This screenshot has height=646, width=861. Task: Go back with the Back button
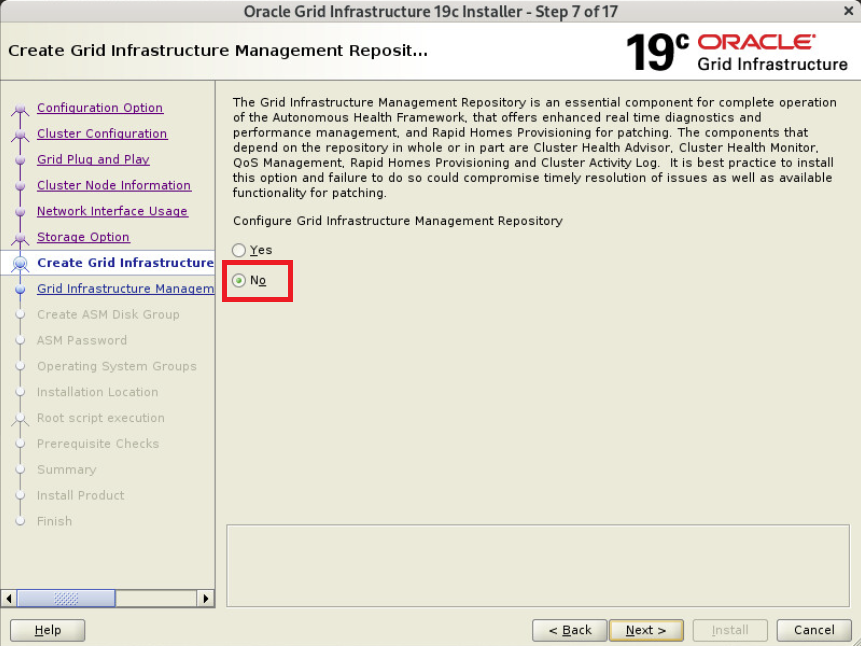coord(570,630)
